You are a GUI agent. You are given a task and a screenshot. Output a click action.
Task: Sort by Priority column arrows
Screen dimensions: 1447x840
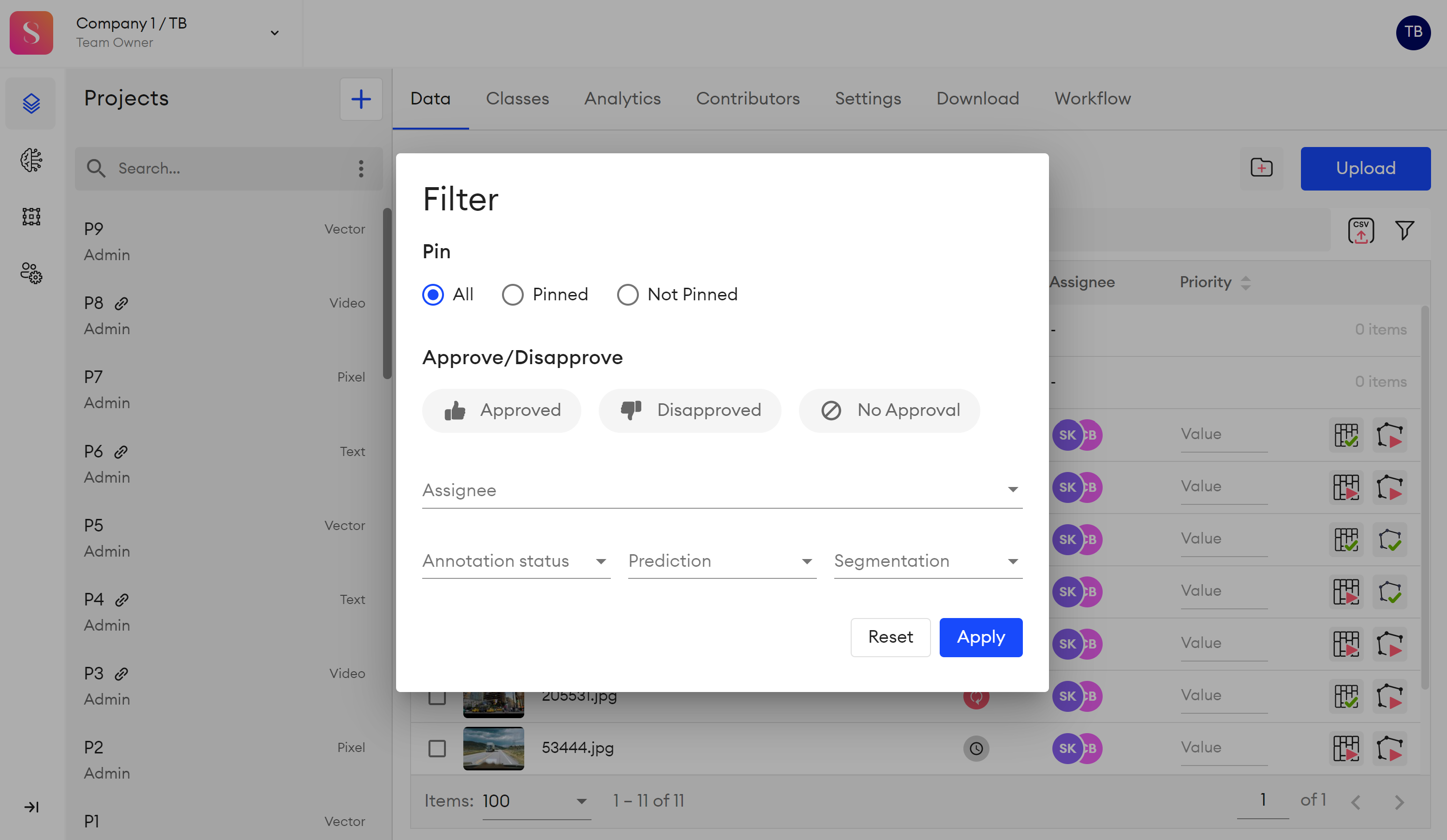coord(1245,282)
